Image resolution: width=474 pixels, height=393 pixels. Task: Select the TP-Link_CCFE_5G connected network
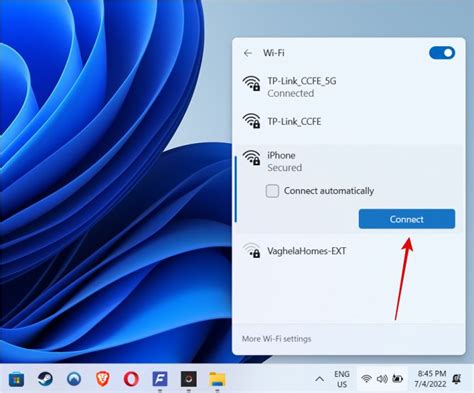pyautogui.click(x=349, y=87)
